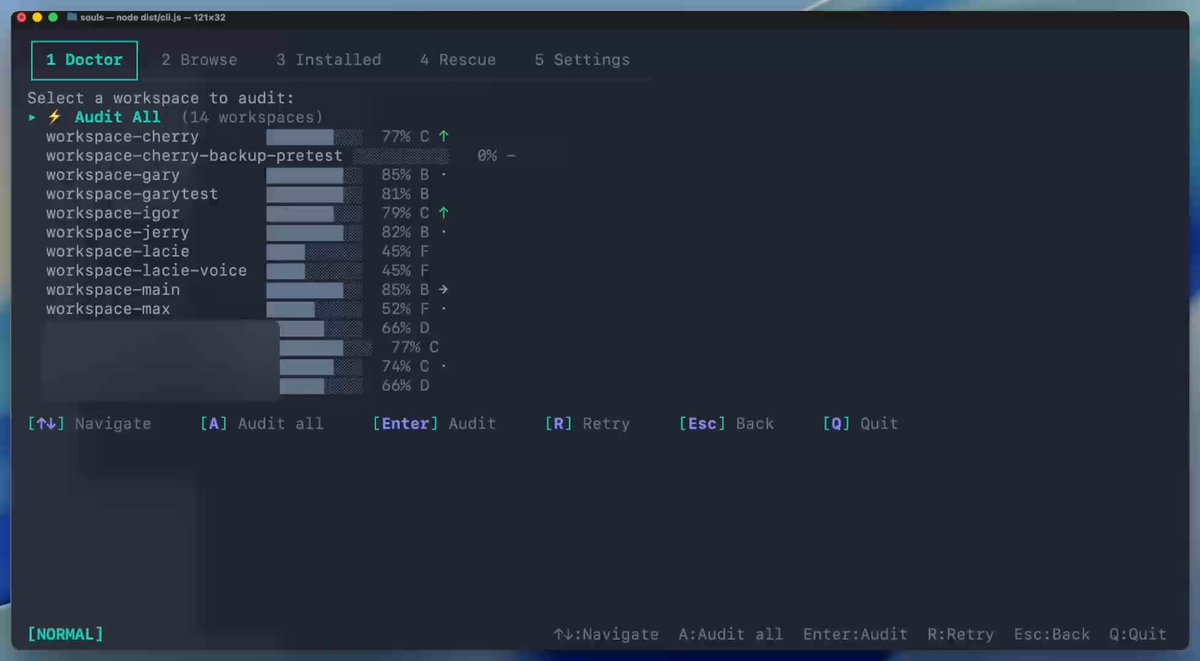
Task: Click the green trend arrow beside workspace-igor
Action: point(443,213)
